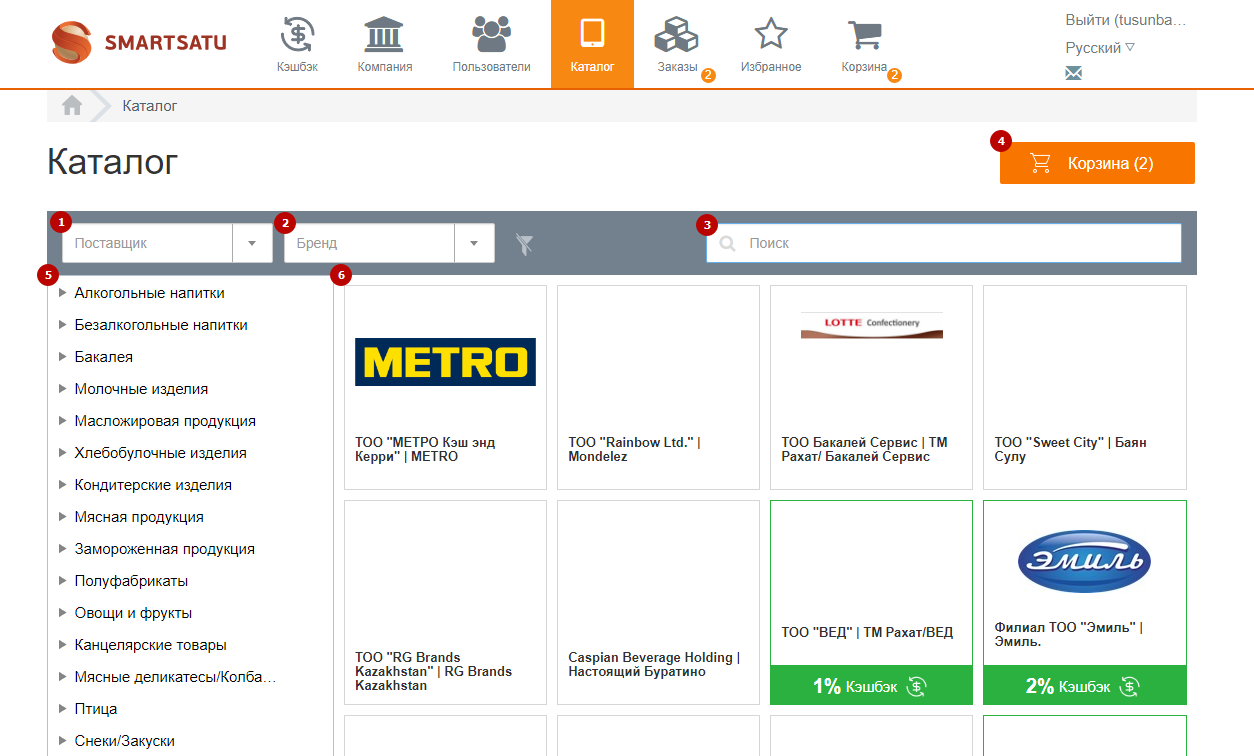Click the 2% Кэшбэк green banner
1254x756 pixels.
(x=1085, y=686)
